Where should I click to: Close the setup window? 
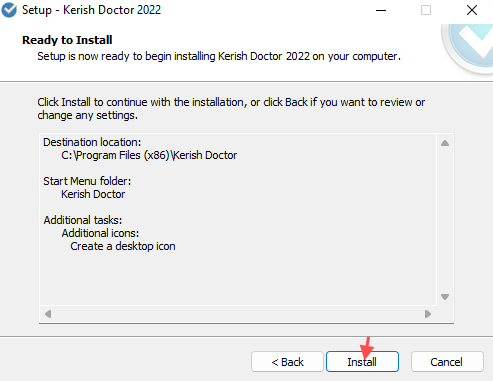pyautogui.click(x=472, y=10)
